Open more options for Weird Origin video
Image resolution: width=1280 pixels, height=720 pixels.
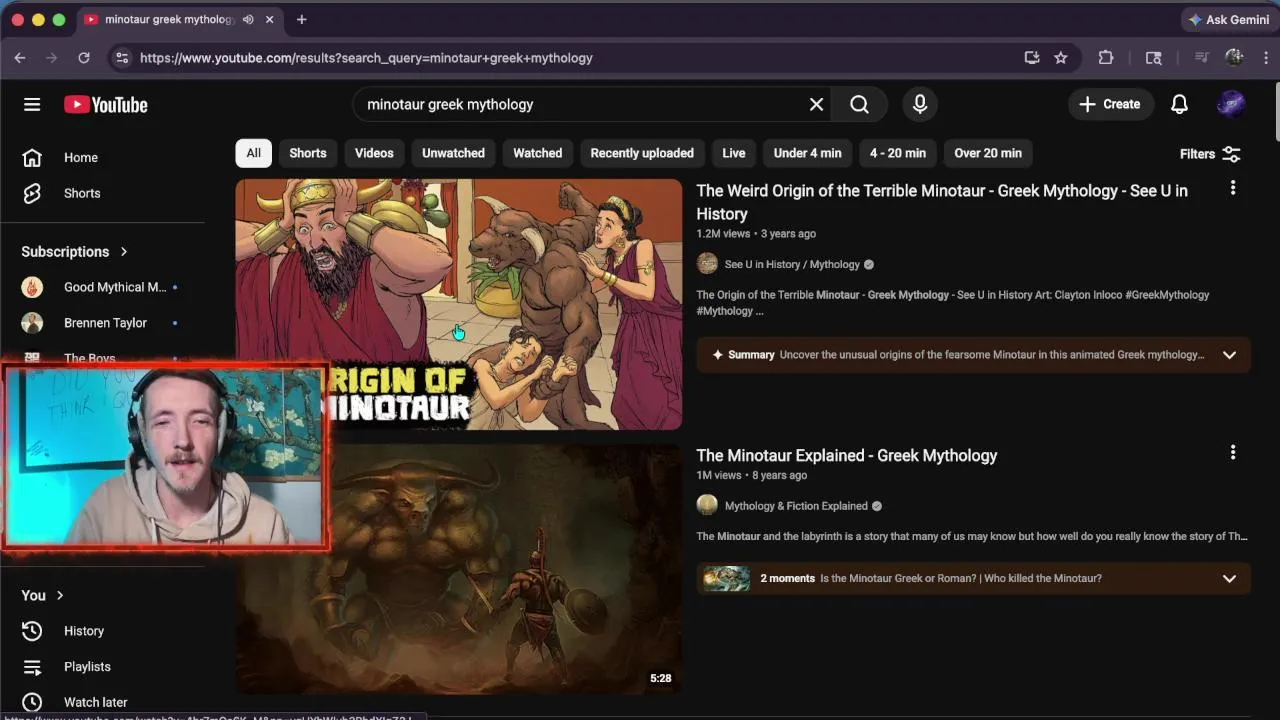pos(1232,188)
